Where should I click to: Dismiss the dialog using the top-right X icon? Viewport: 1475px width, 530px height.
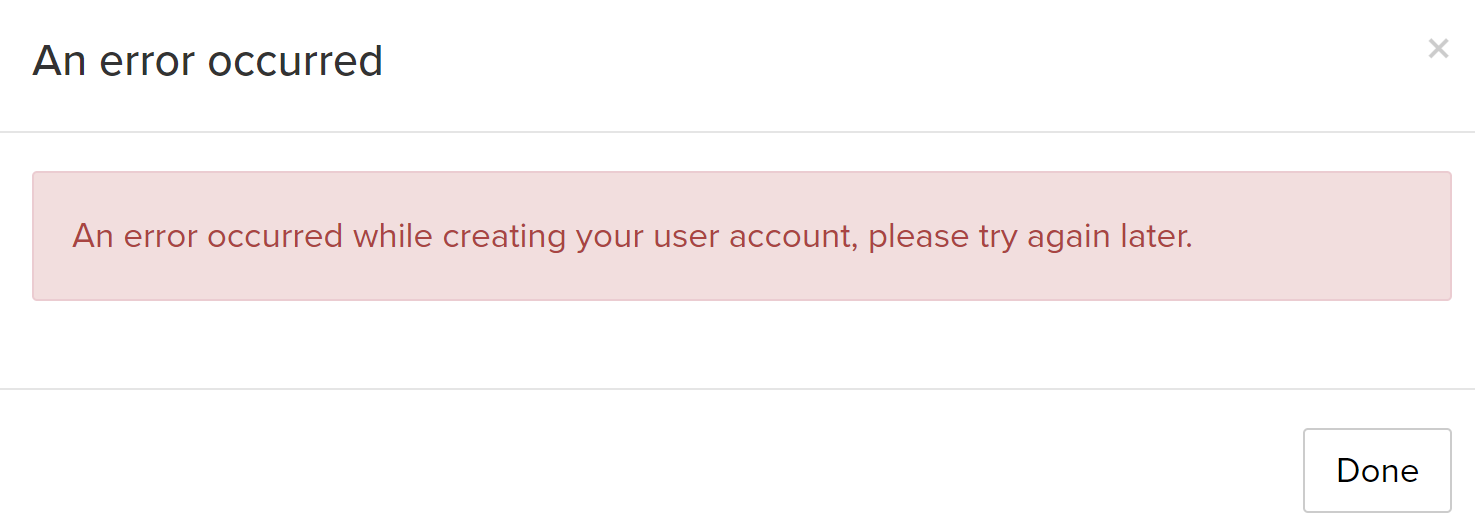pos(1438,48)
